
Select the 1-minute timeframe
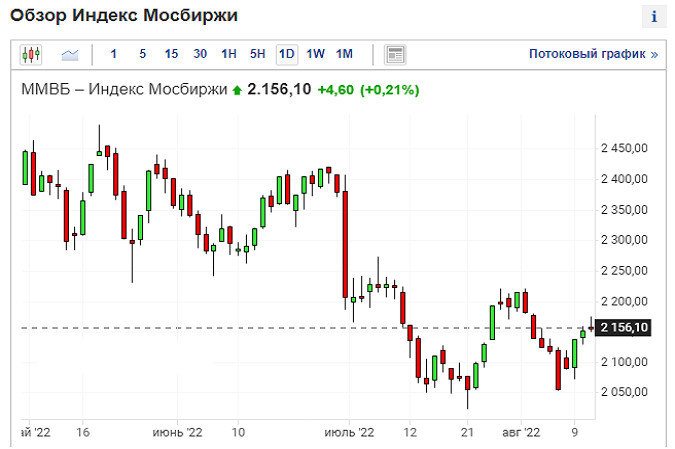pyautogui.click(x=114, y=54)
